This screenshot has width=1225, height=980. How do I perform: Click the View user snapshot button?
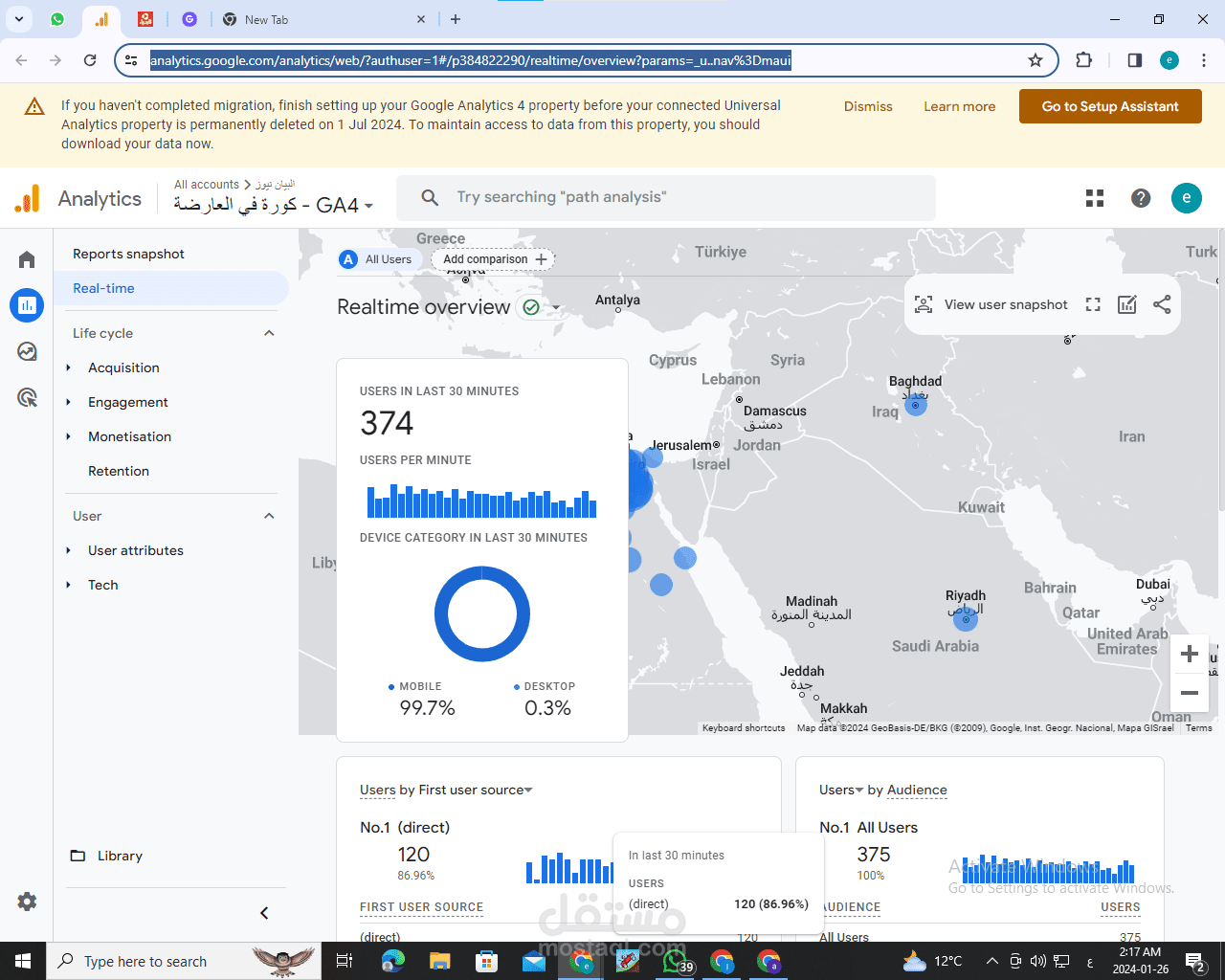click(x=991, y=304)
